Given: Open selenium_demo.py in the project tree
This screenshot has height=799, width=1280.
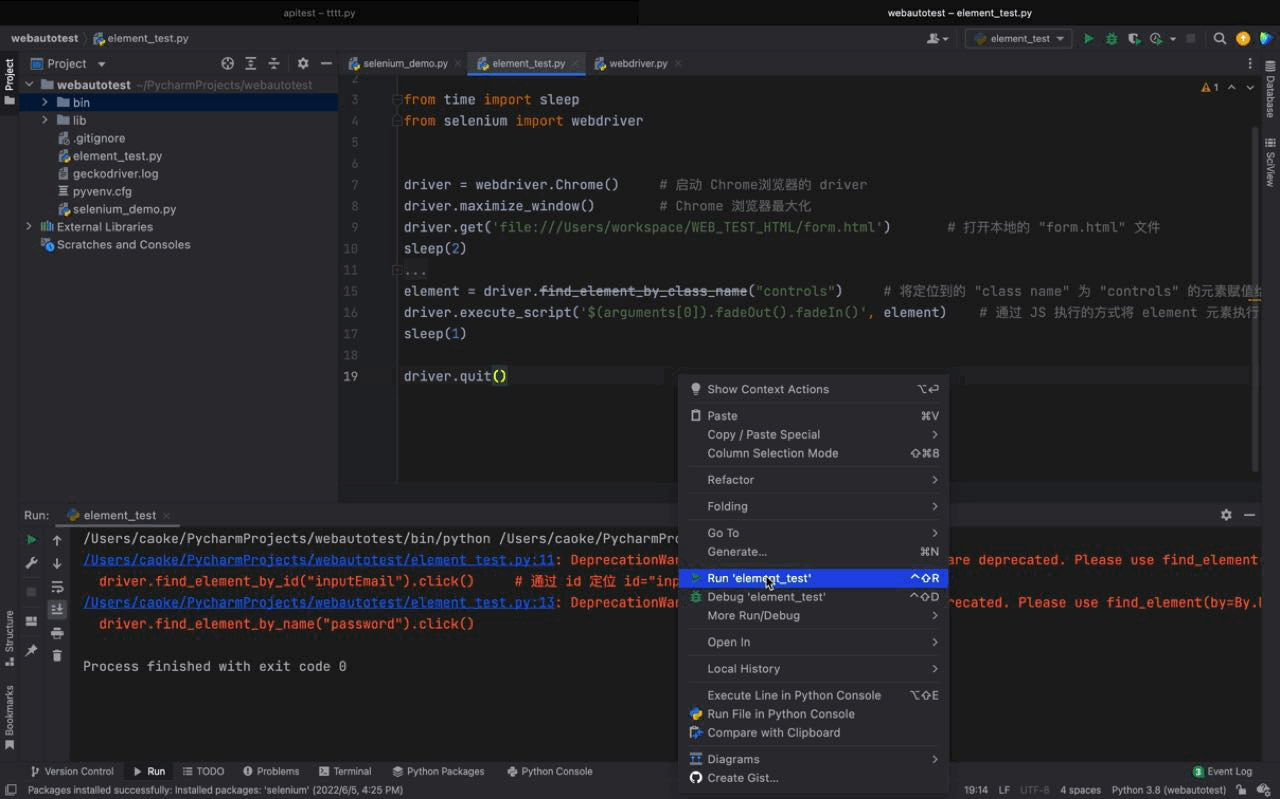Looking at the screenshot, I should [x=124, y=209].
